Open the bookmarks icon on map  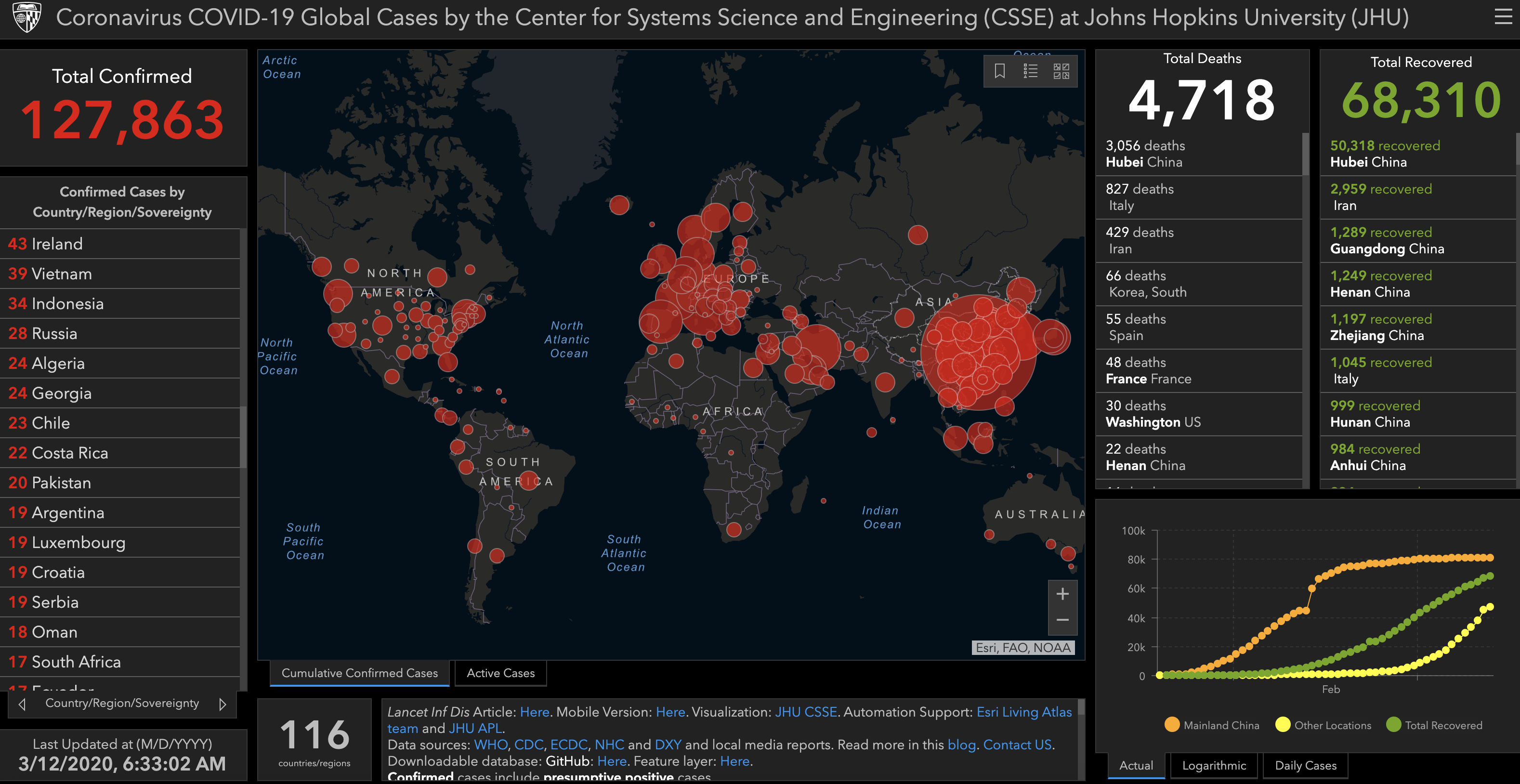tap(999, 71)
